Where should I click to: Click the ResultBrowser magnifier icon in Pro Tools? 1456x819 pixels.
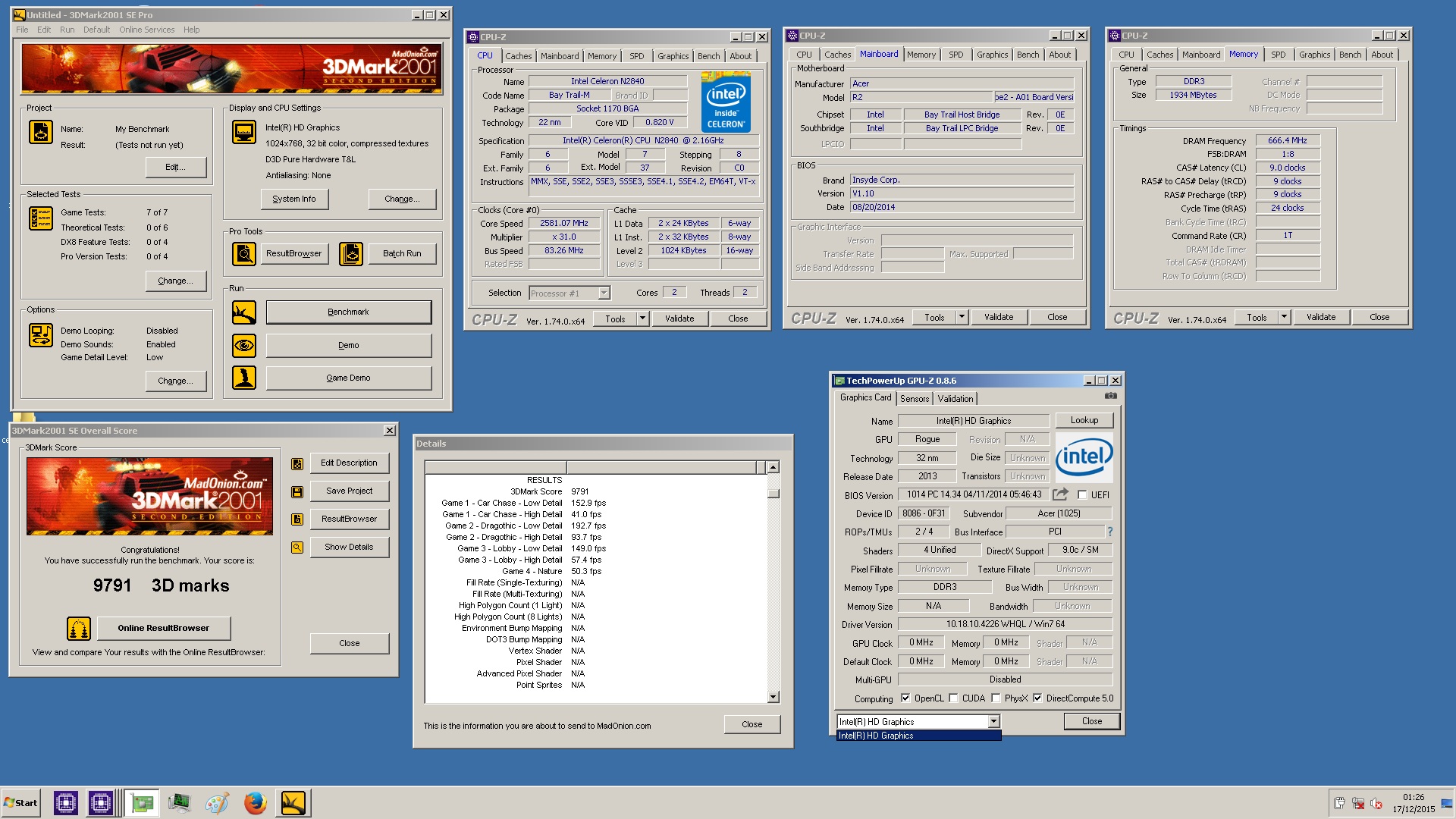pyautogui.click(x=244, y=254)
